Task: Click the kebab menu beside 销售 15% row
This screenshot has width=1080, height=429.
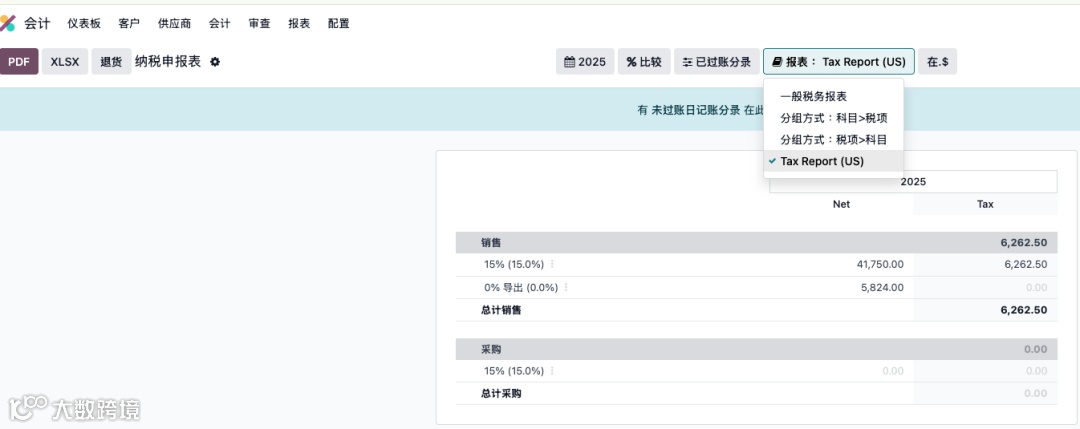Action: pyautogui.click(x=552, y=265)
